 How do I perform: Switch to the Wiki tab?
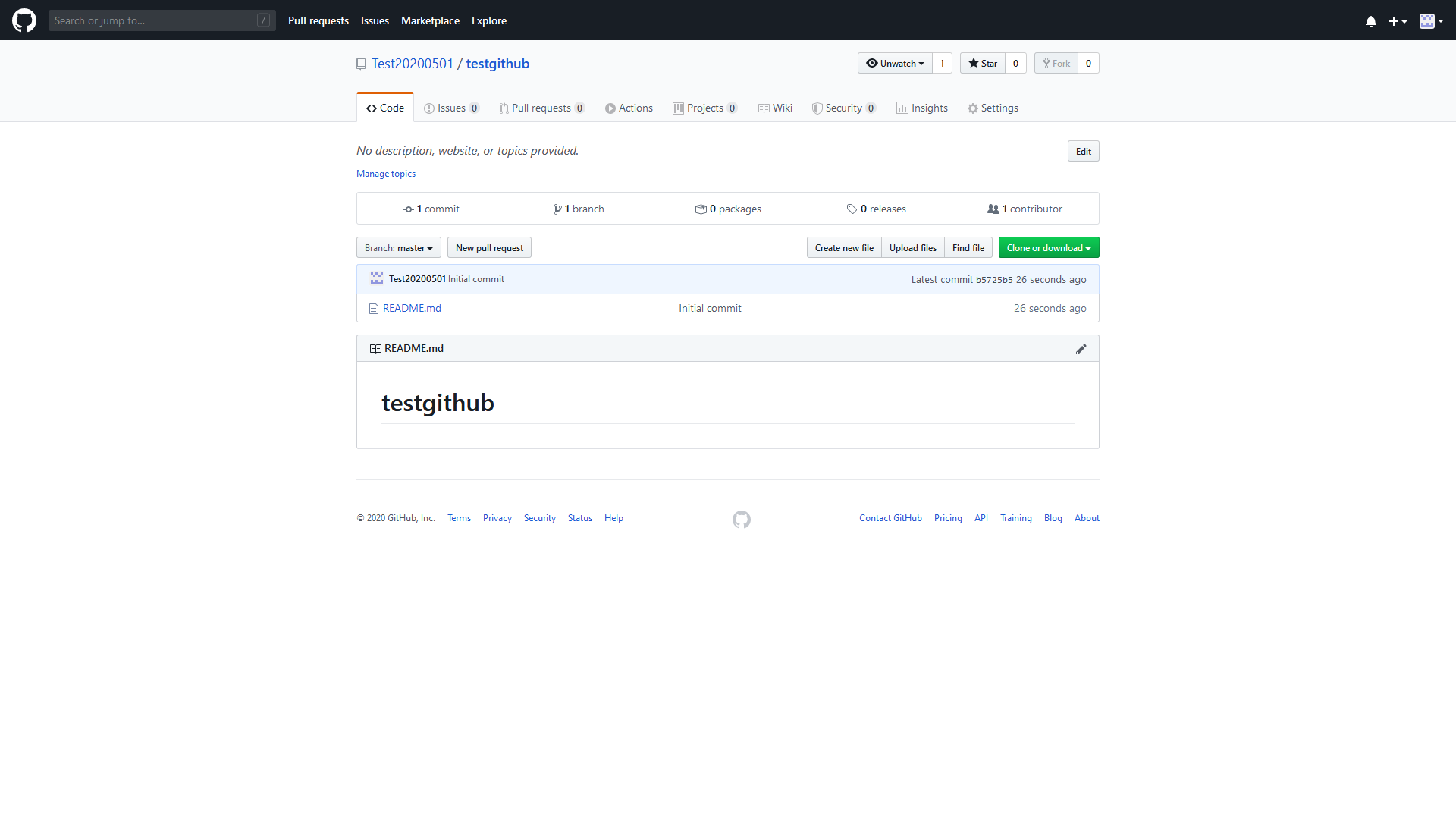pos(775,108)
